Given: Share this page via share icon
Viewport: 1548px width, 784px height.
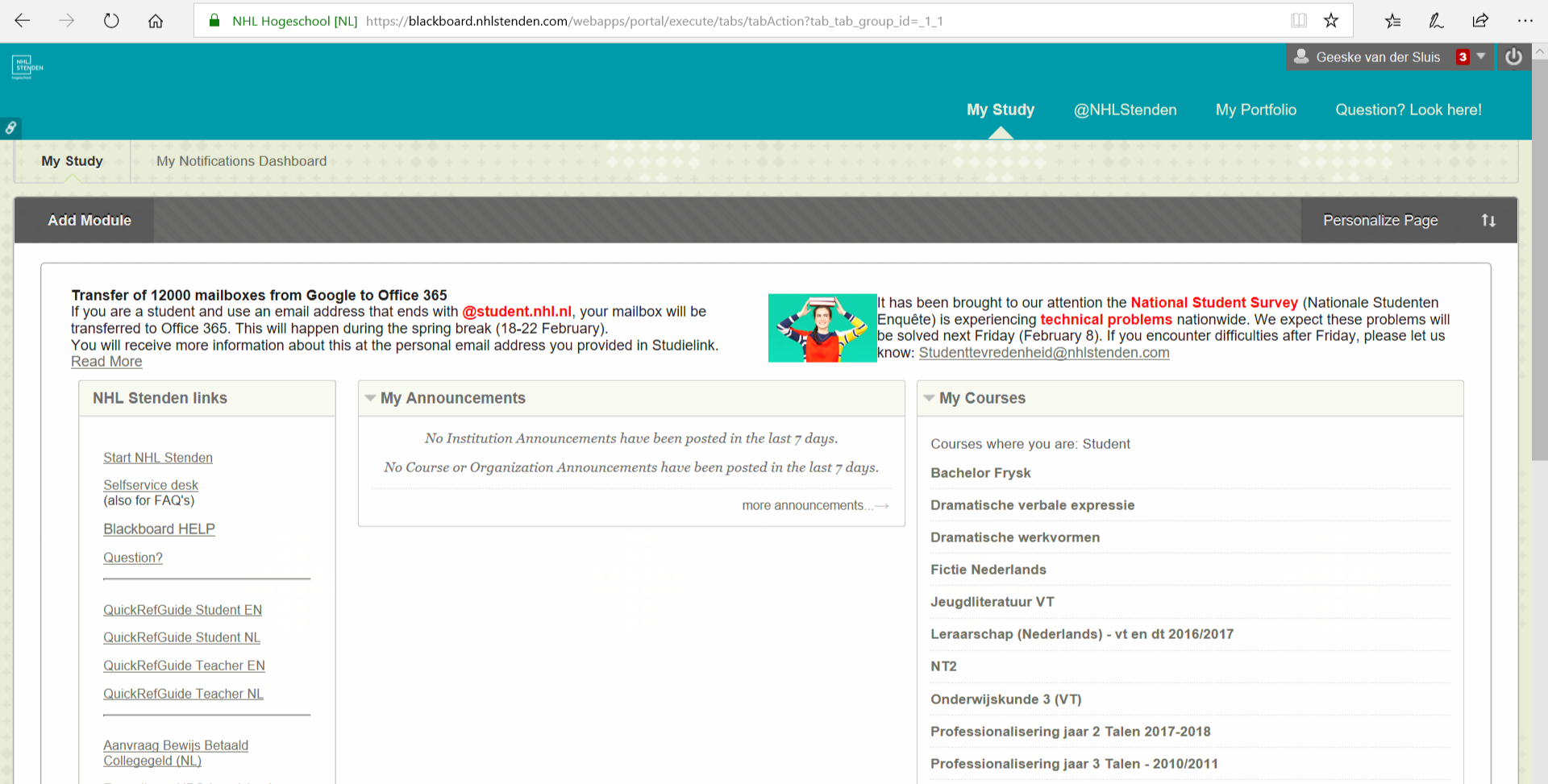Looking at the screenshot, I should [1480, 21].
